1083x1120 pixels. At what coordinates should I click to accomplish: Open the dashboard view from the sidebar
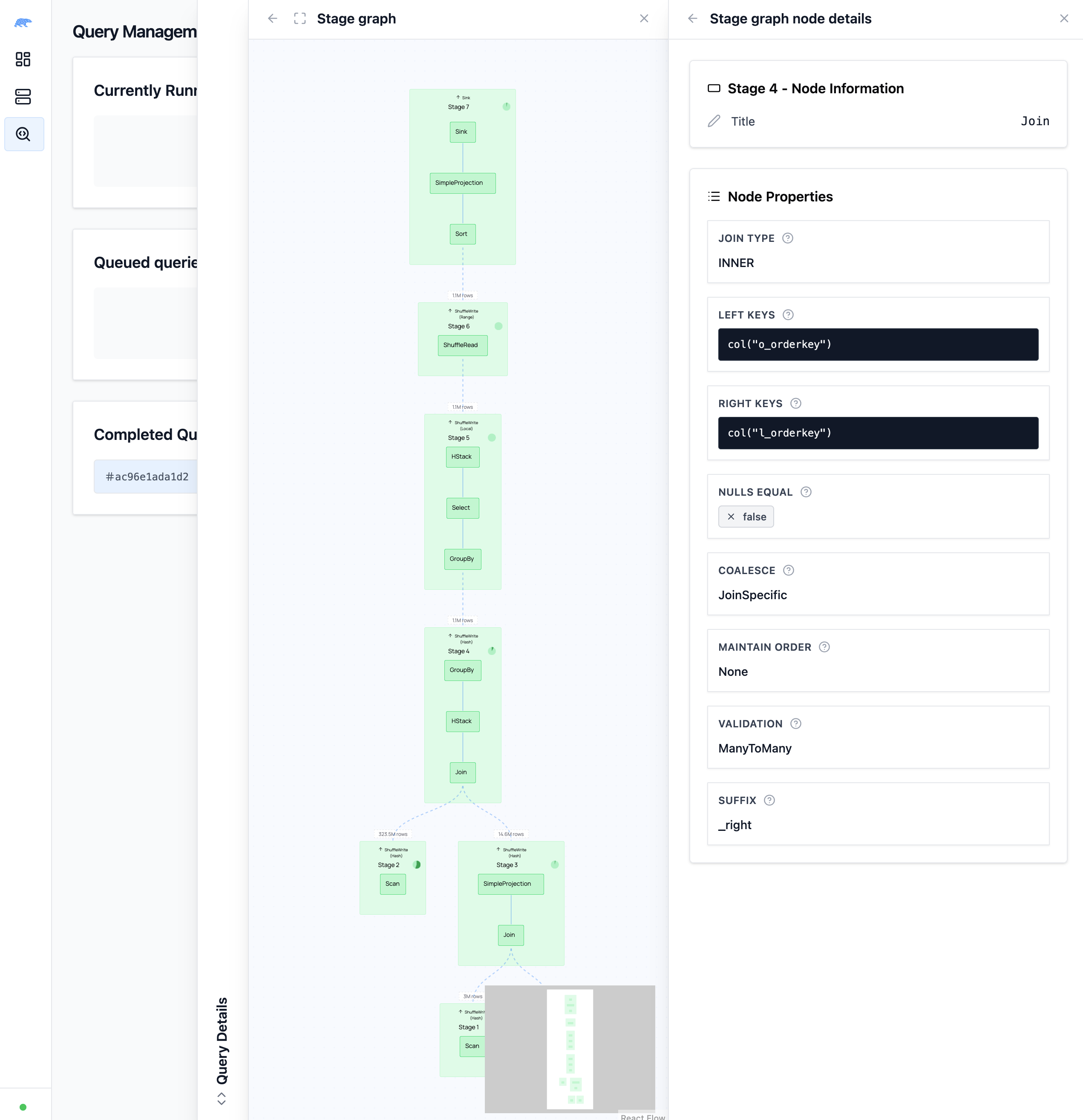(x=23, y=59)
